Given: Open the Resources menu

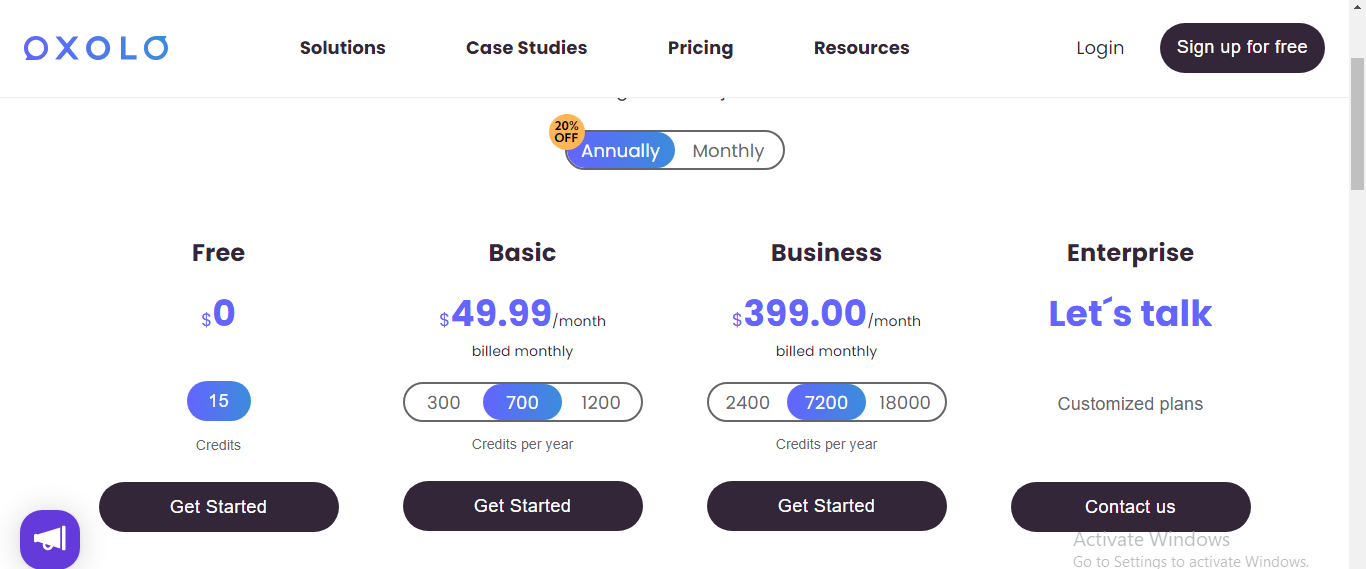Looking at the screenshot, I should (x=862, y=48).
